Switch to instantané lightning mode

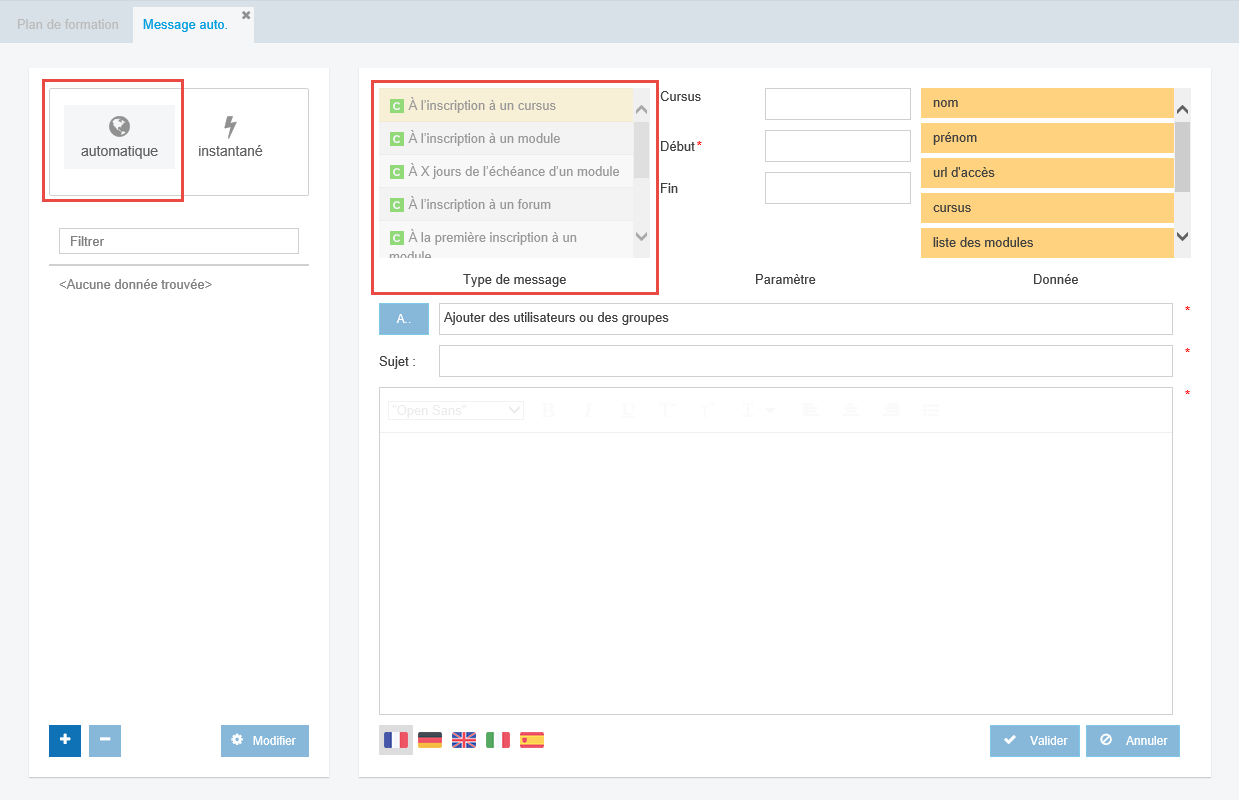click(x=230, y=137)
